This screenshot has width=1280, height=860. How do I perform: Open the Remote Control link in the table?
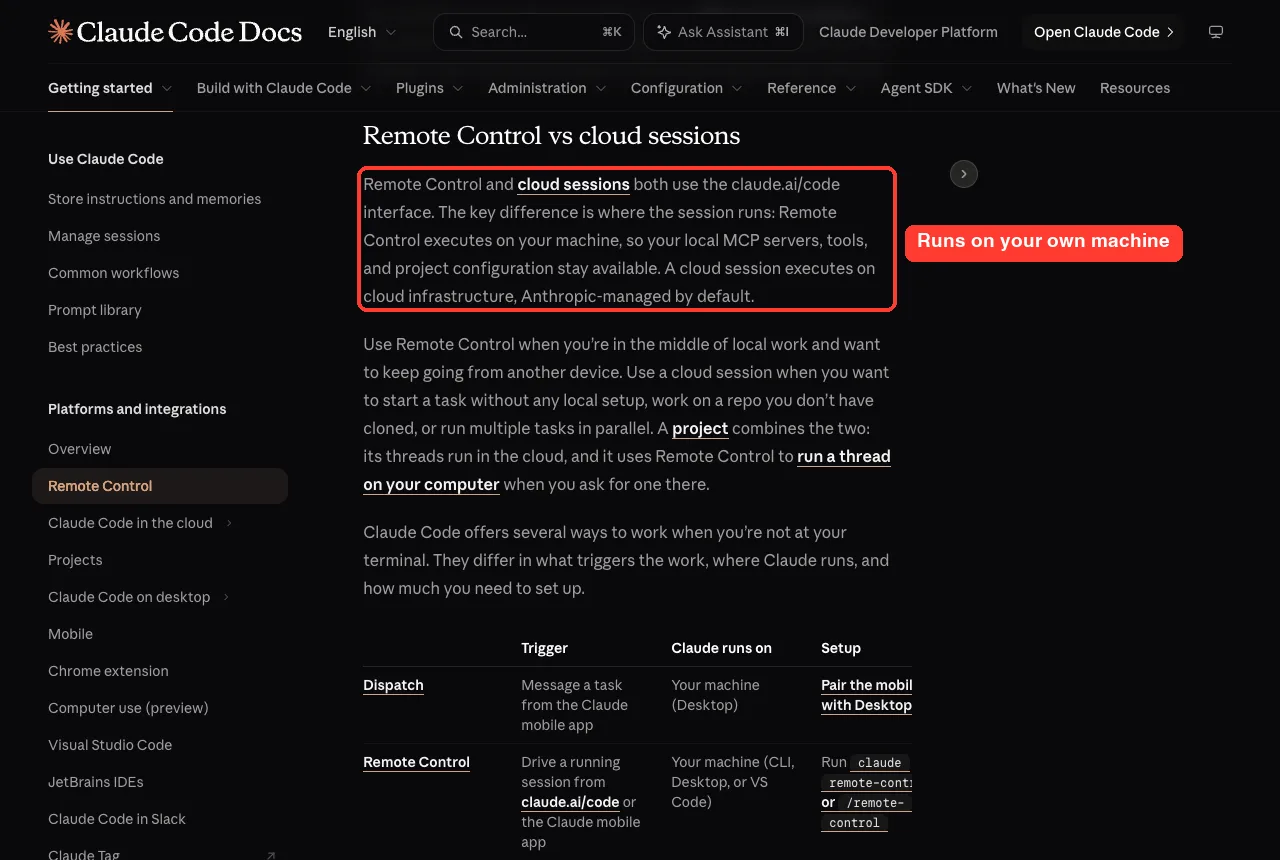click(416, 762)
